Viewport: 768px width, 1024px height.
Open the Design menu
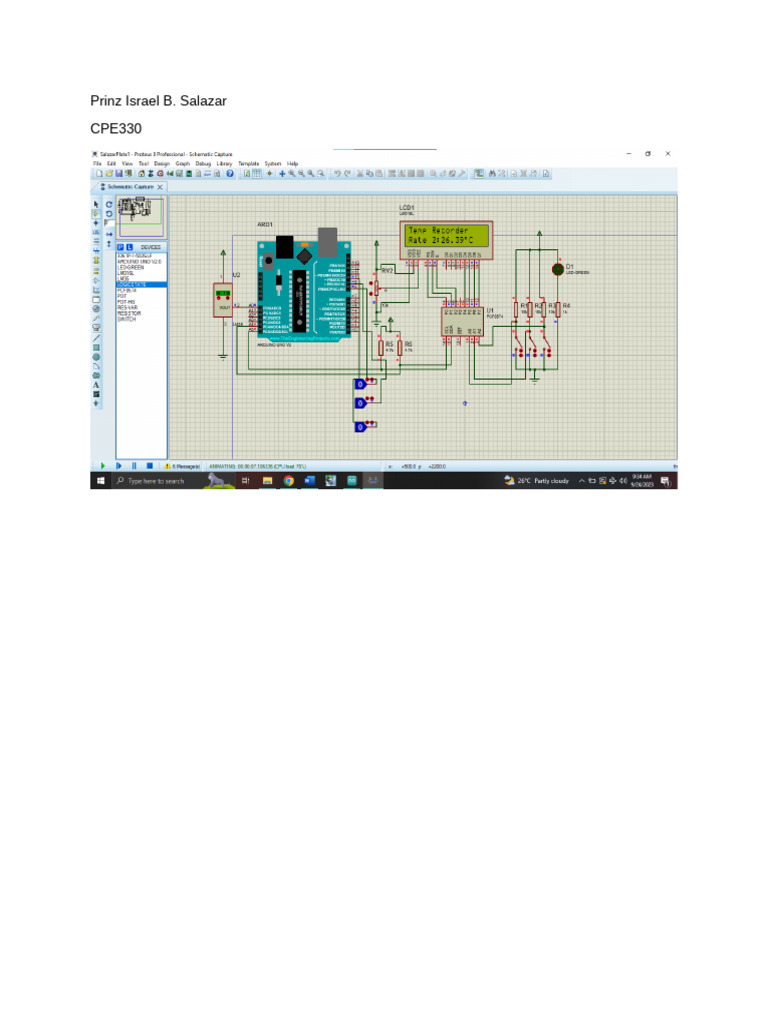click(x=162, y=163)
